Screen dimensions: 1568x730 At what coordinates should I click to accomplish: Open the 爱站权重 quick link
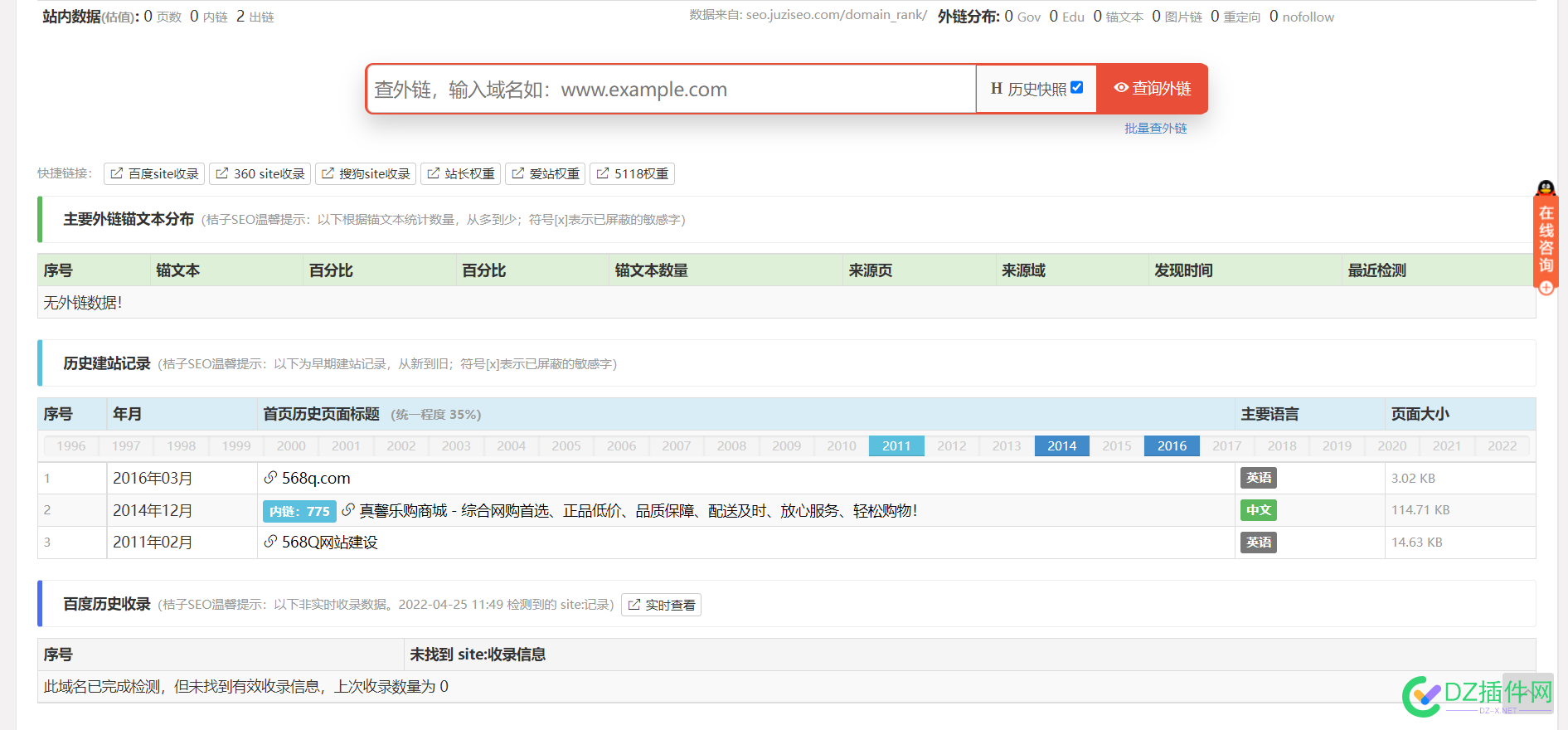pyautogui.click(x=545, y=173)
